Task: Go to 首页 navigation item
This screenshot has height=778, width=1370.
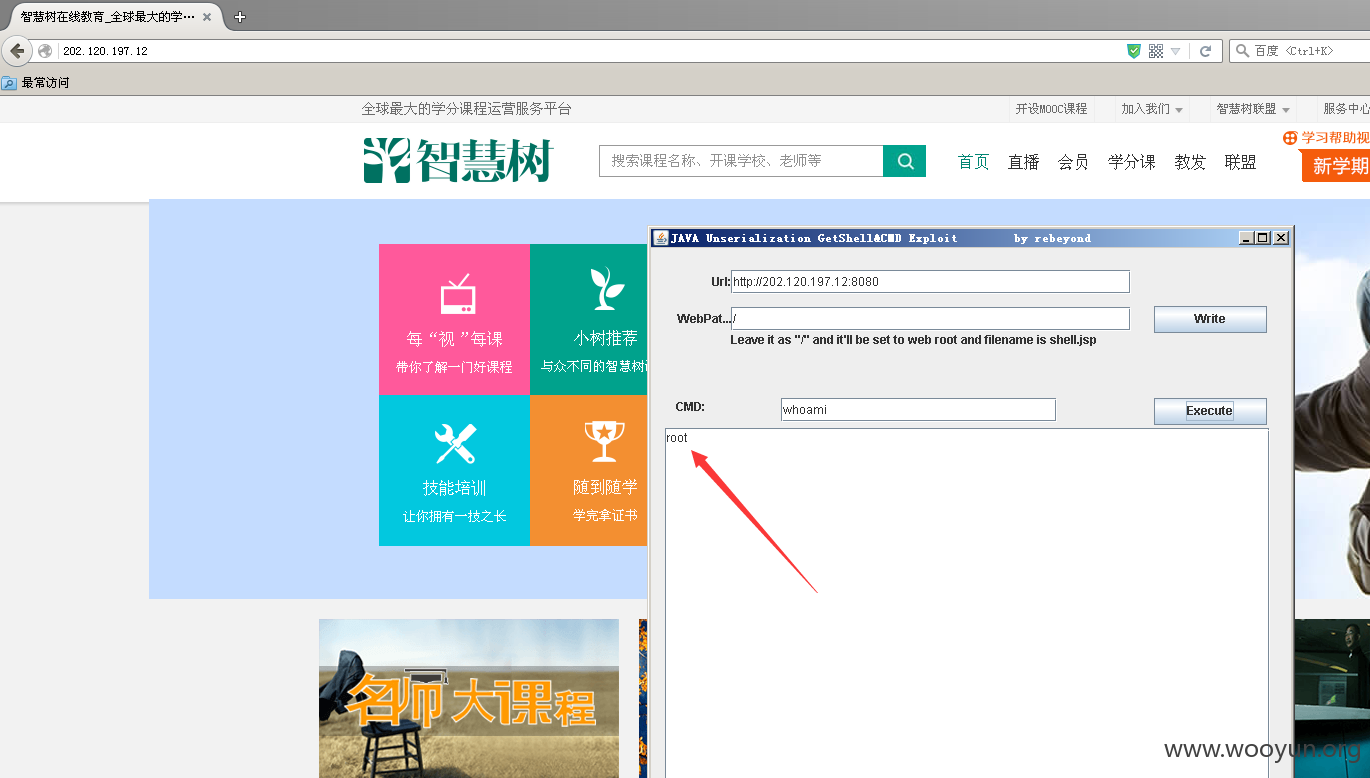Action: (974, 162)
